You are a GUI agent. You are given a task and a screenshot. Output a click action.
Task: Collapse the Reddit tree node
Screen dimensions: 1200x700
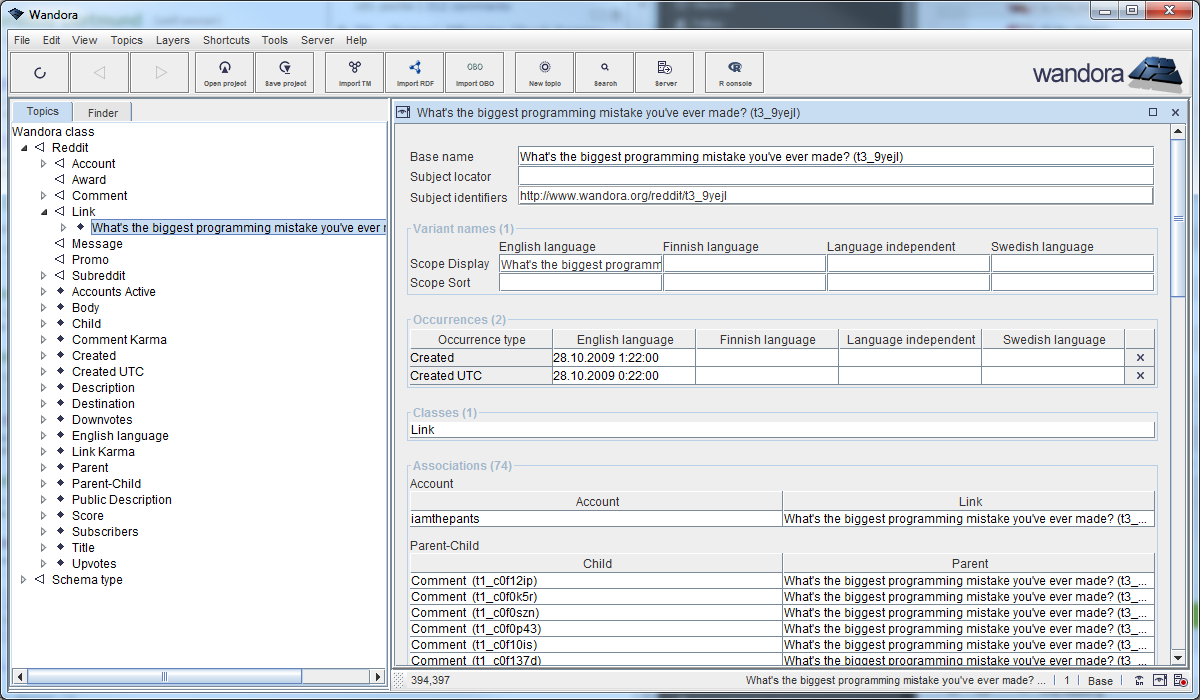(24, 148)
